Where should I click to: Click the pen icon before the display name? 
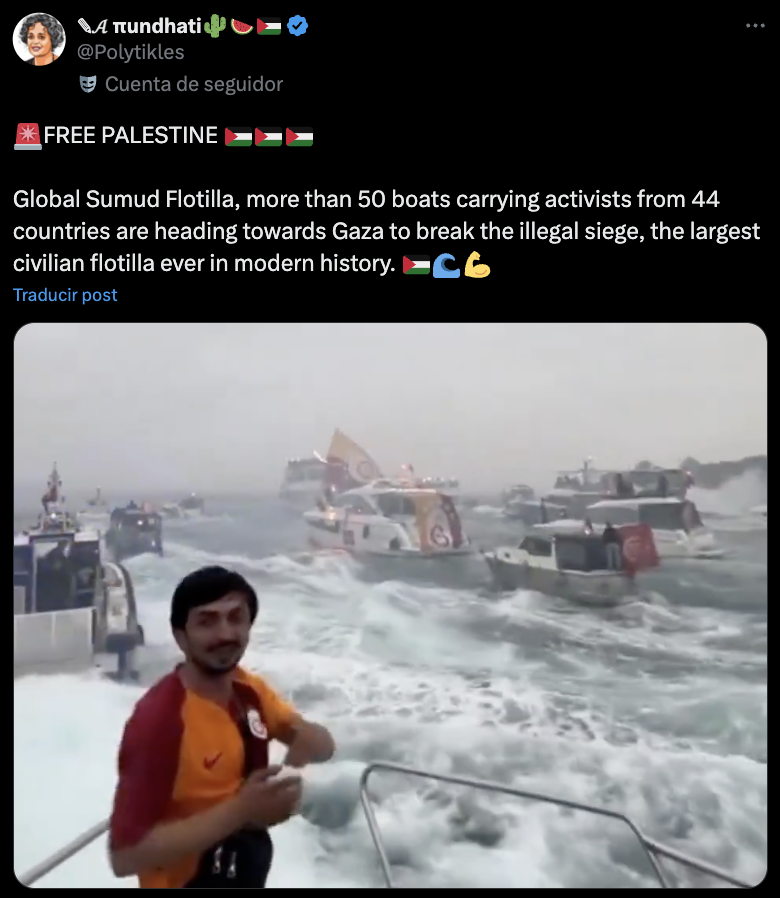tap(85, 26)
